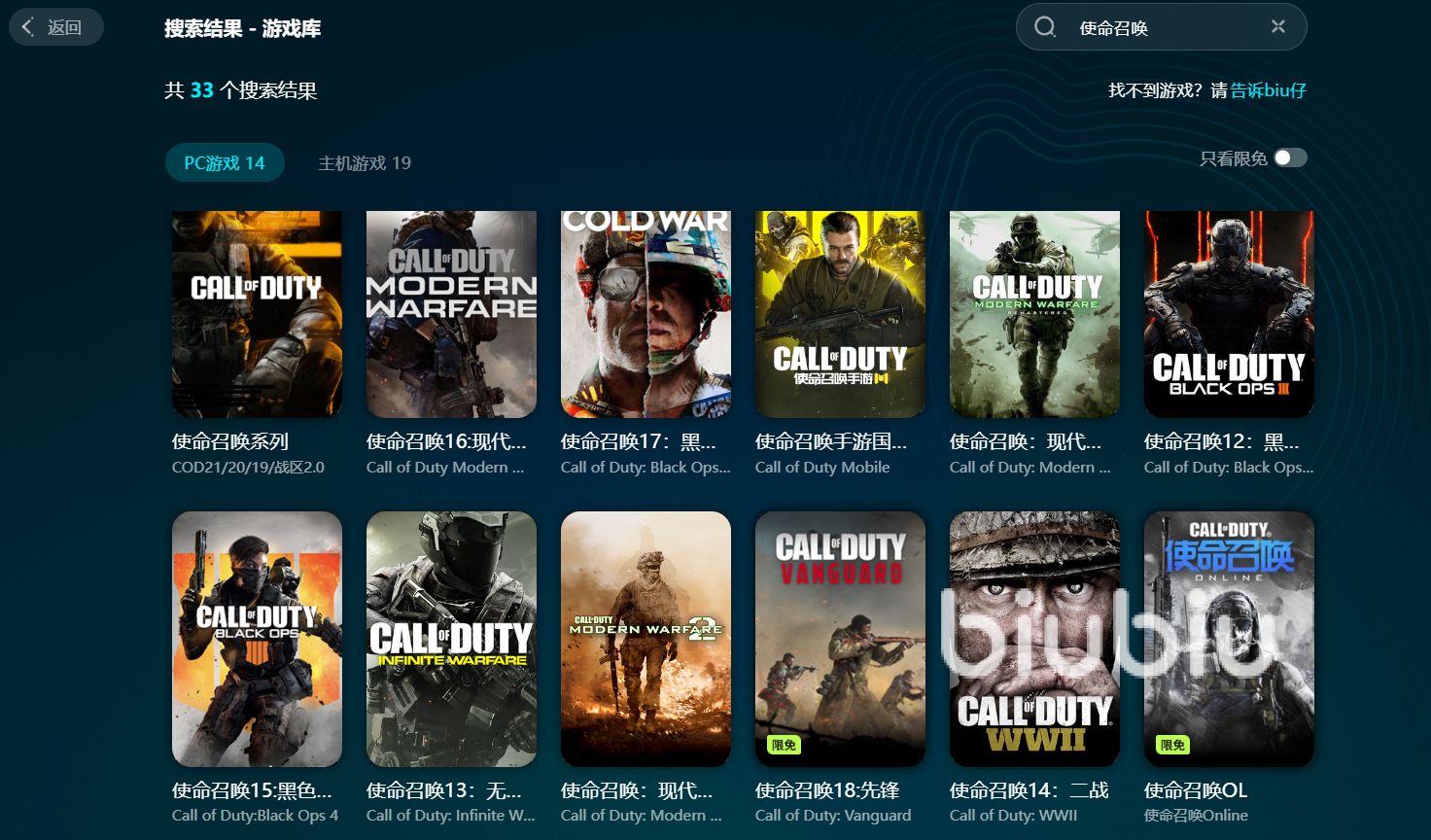The width and height of the screenshot is (1431, 840).
Task: Click the subtitle Call of Duty Mobile
Action: coord(822,468)
